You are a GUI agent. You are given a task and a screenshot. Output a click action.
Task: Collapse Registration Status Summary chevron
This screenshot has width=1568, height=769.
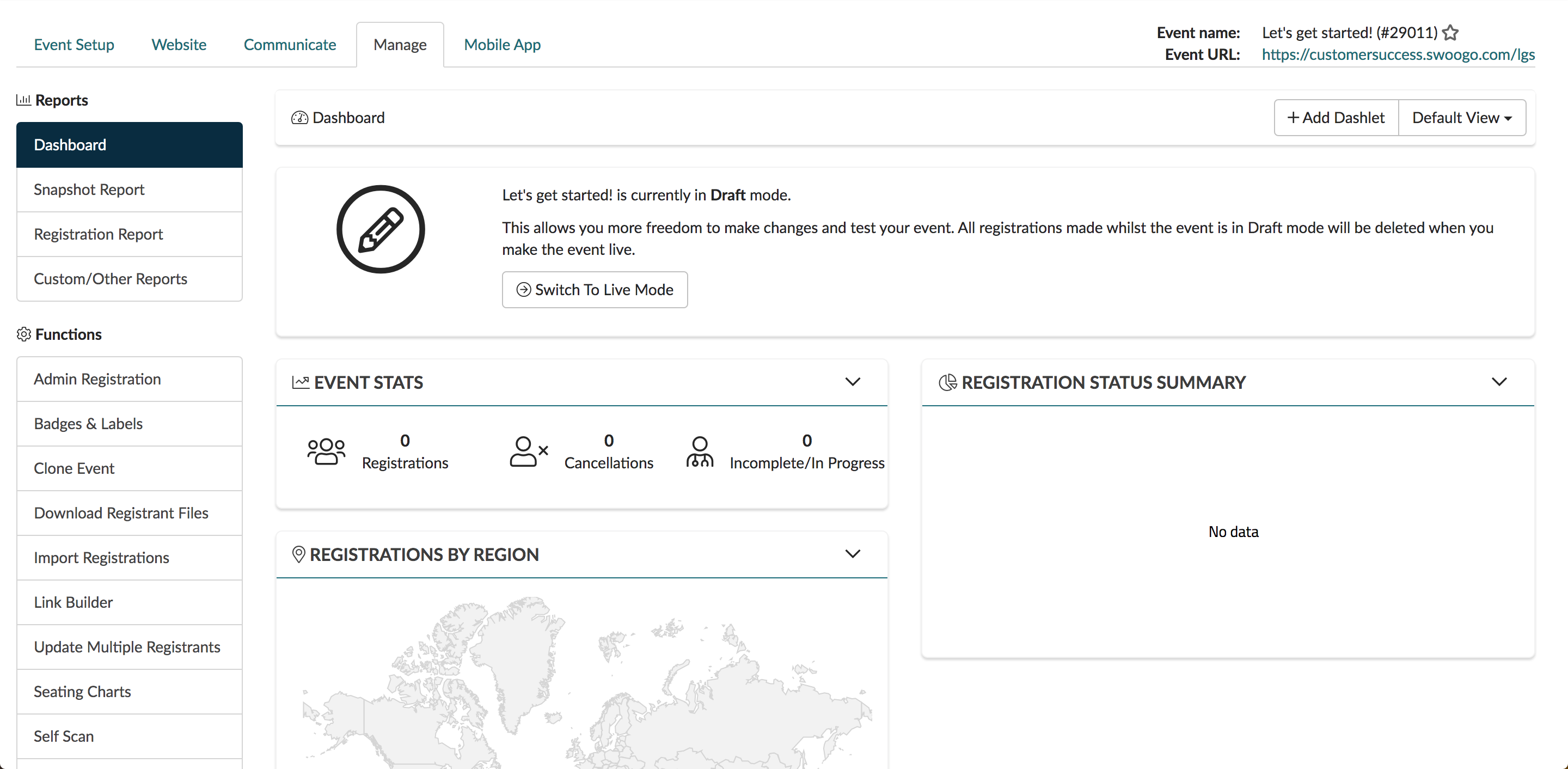point(1499,382)
